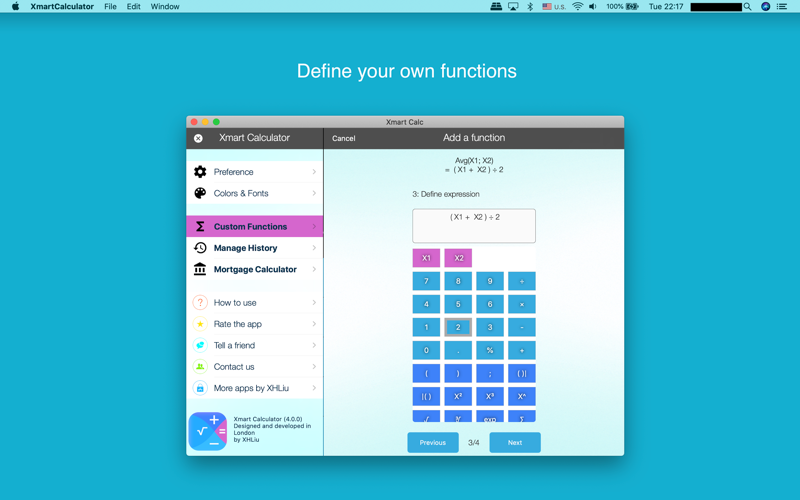Insert the X1 variable
The height and width of the screenshot is (500, 800).
tap(426, 258)
